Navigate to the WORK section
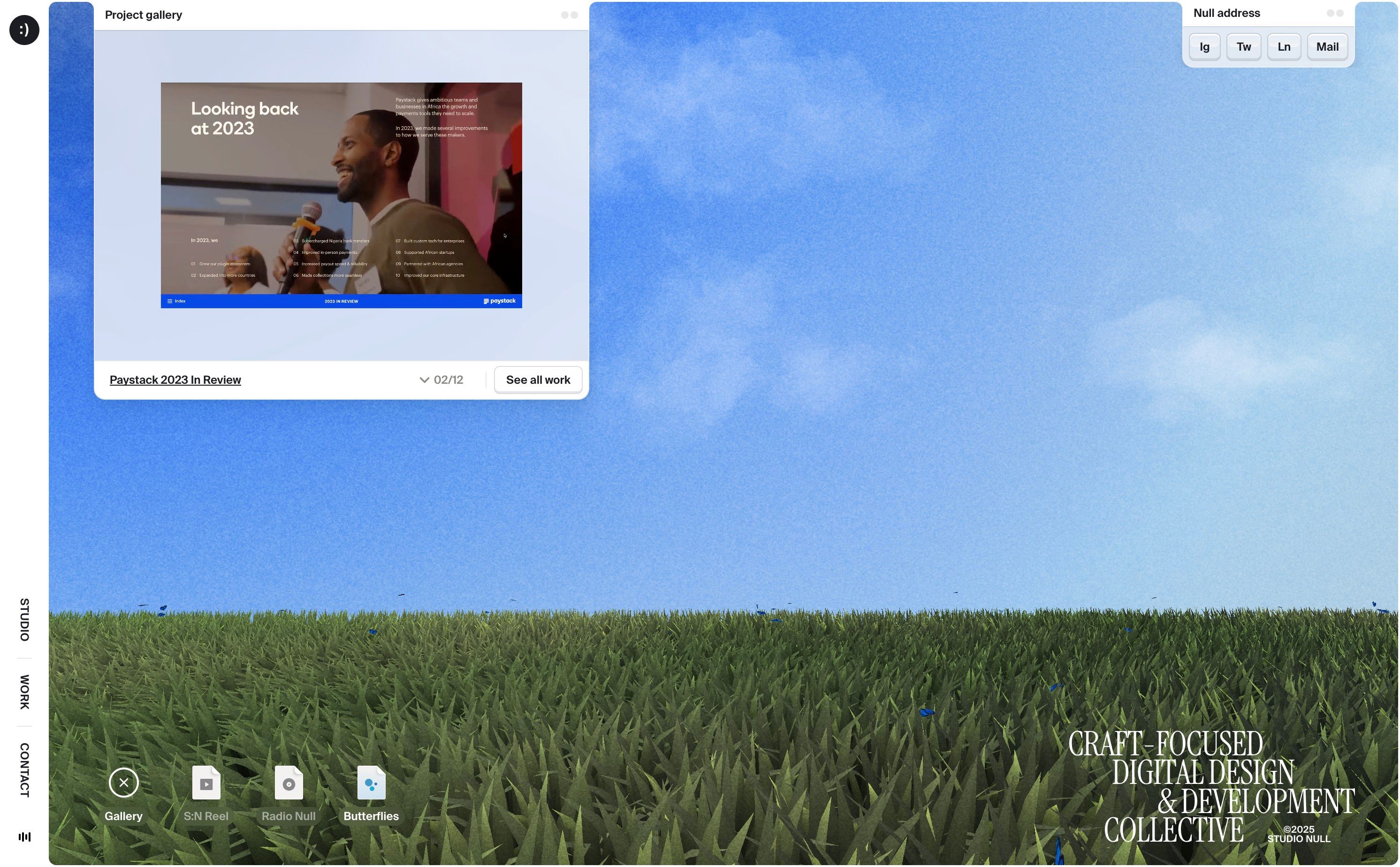Image resolution: width=1400 pixels, height=867 pixels. (24, 692)
